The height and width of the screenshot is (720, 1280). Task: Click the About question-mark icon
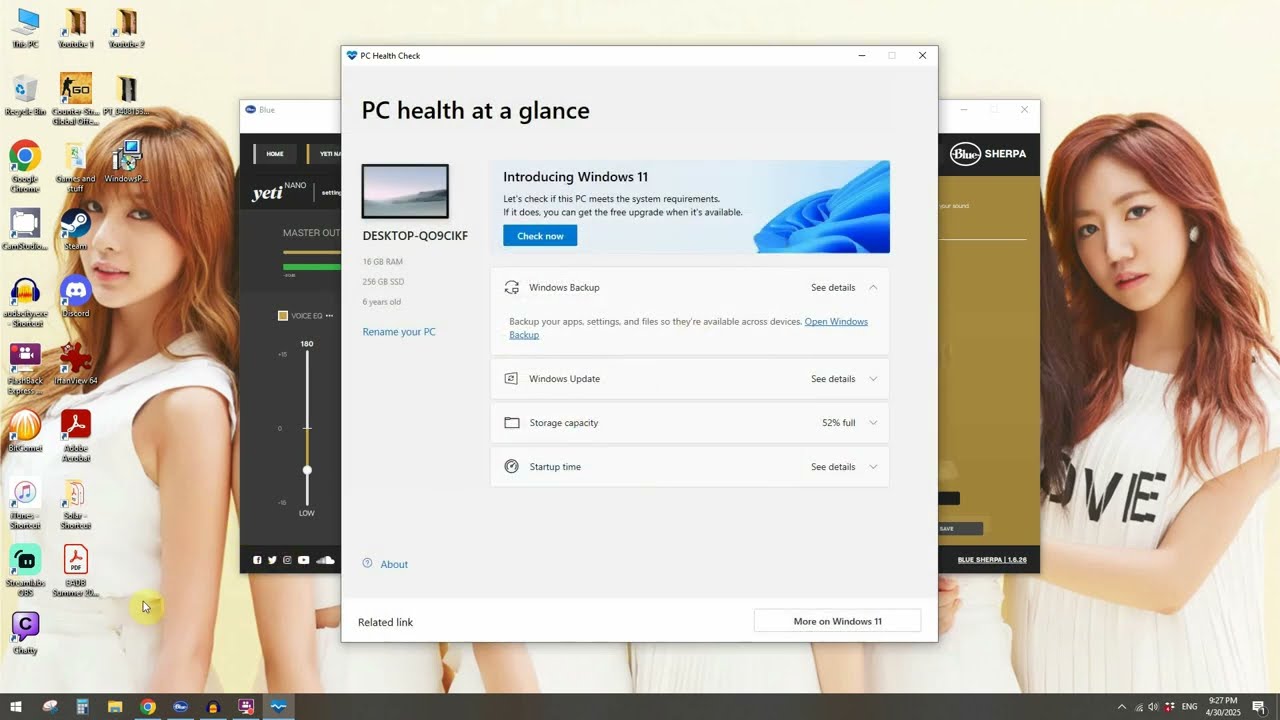coord(368,564)
